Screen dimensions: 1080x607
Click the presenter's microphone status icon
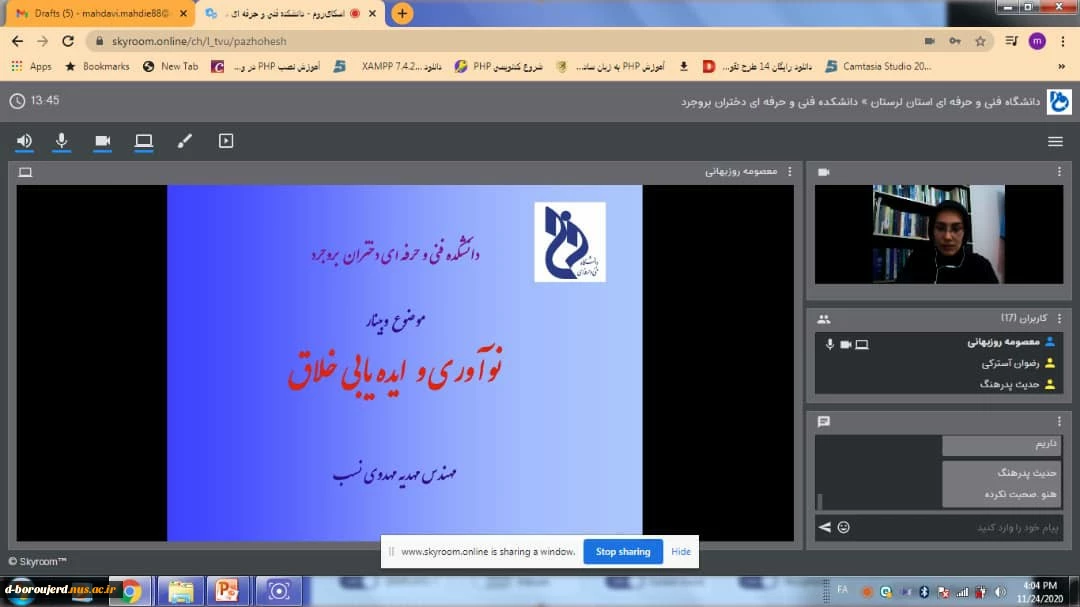(x=830, y=344)
